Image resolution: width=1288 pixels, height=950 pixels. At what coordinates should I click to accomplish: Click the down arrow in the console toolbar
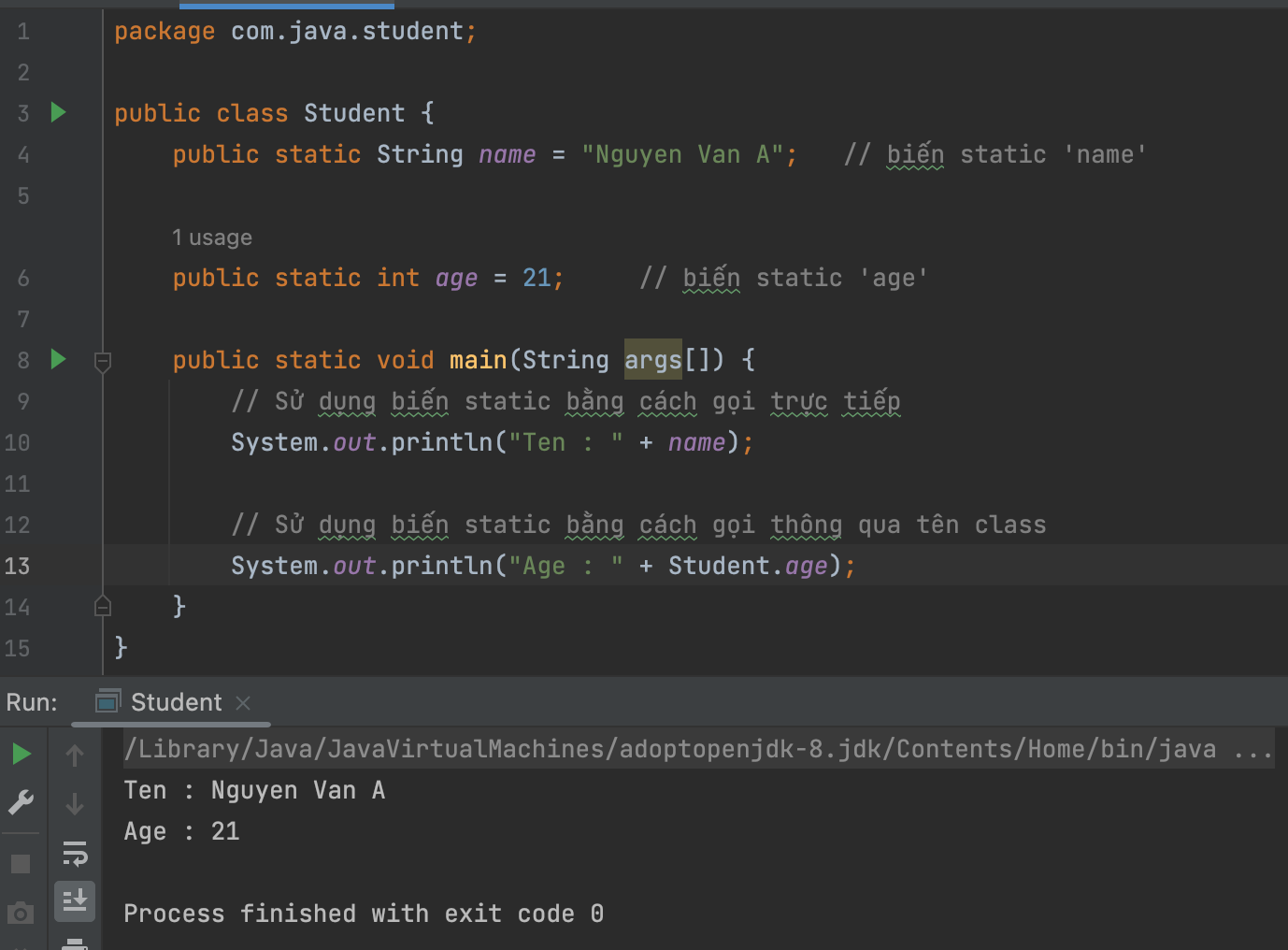pos(75,804)
